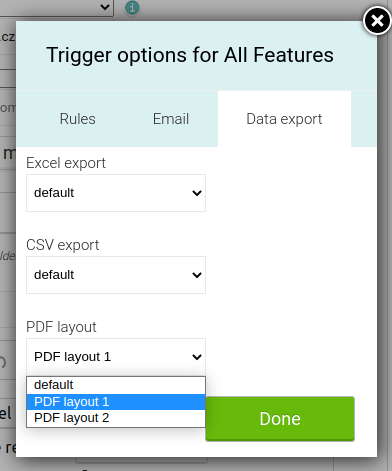Pick the highlighted PDF layout 1 option

[116, 402]
